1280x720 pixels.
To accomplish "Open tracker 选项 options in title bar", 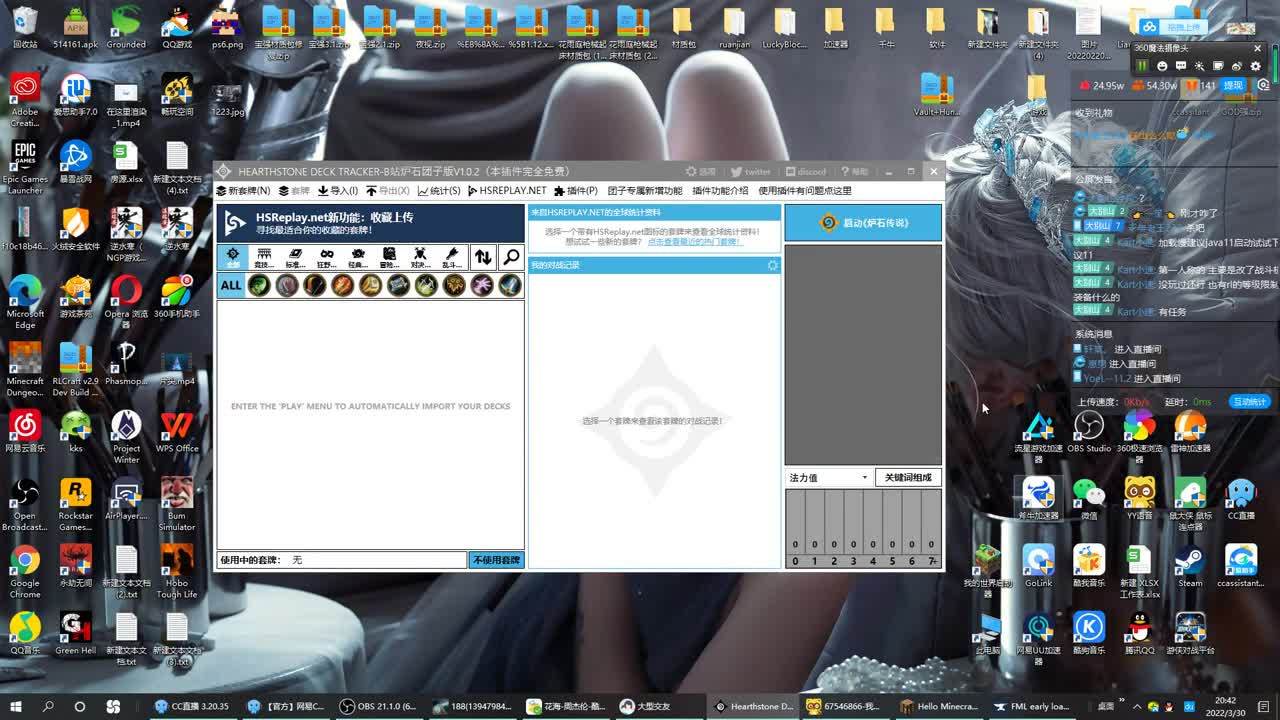I will point(701,172).
